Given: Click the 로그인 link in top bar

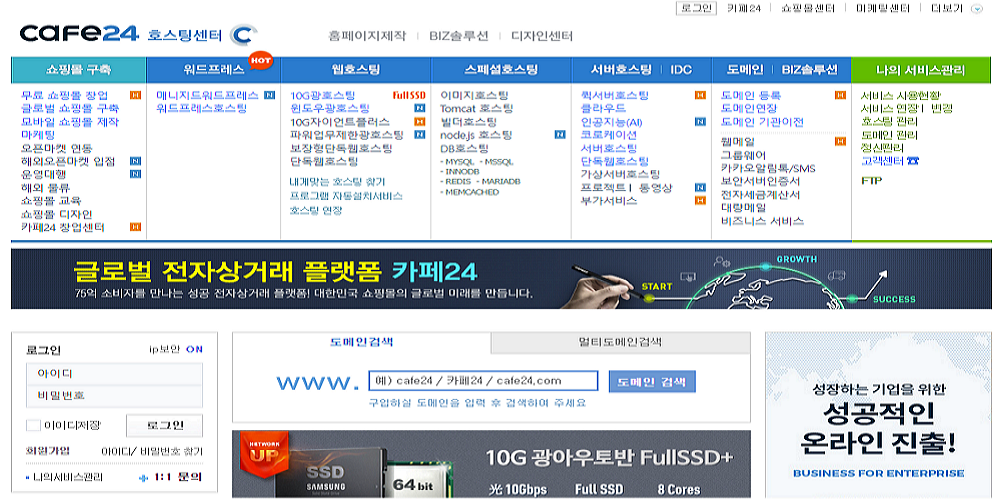Looking at the screenshot, I should coord(696,8).
